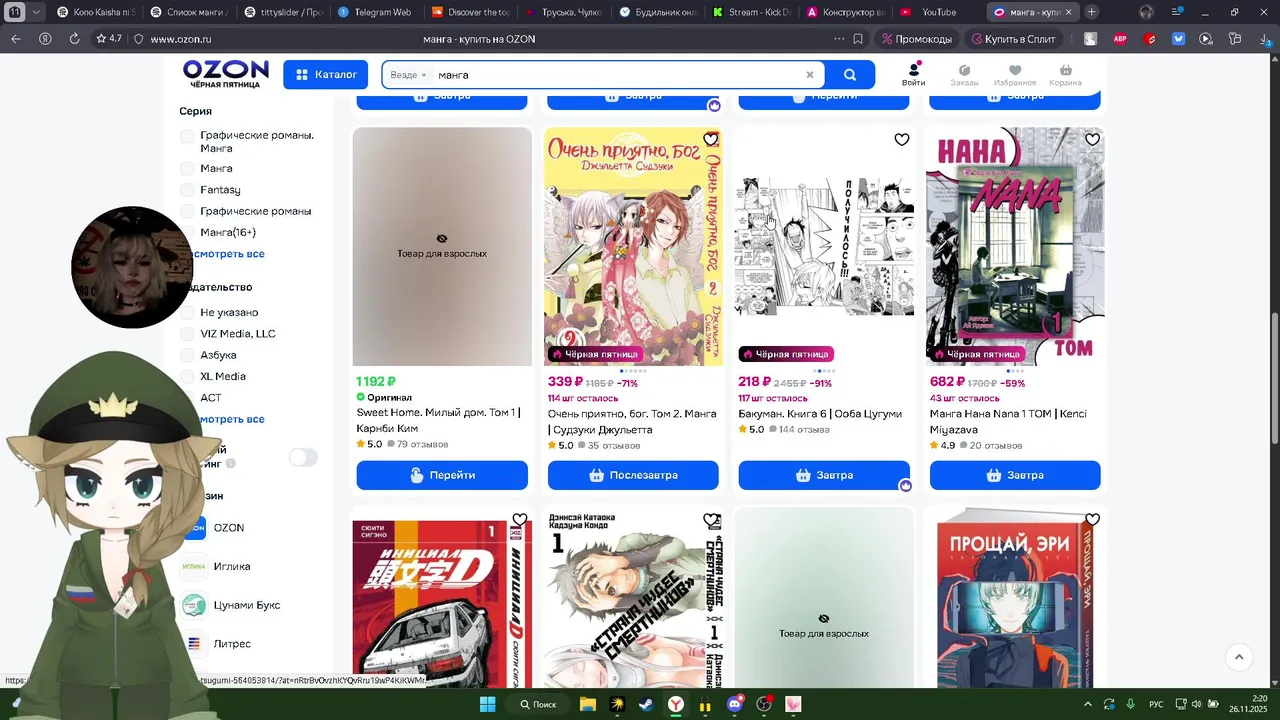Switch to the Список манги browser tab
The image size is (1280, 720).
190,12
